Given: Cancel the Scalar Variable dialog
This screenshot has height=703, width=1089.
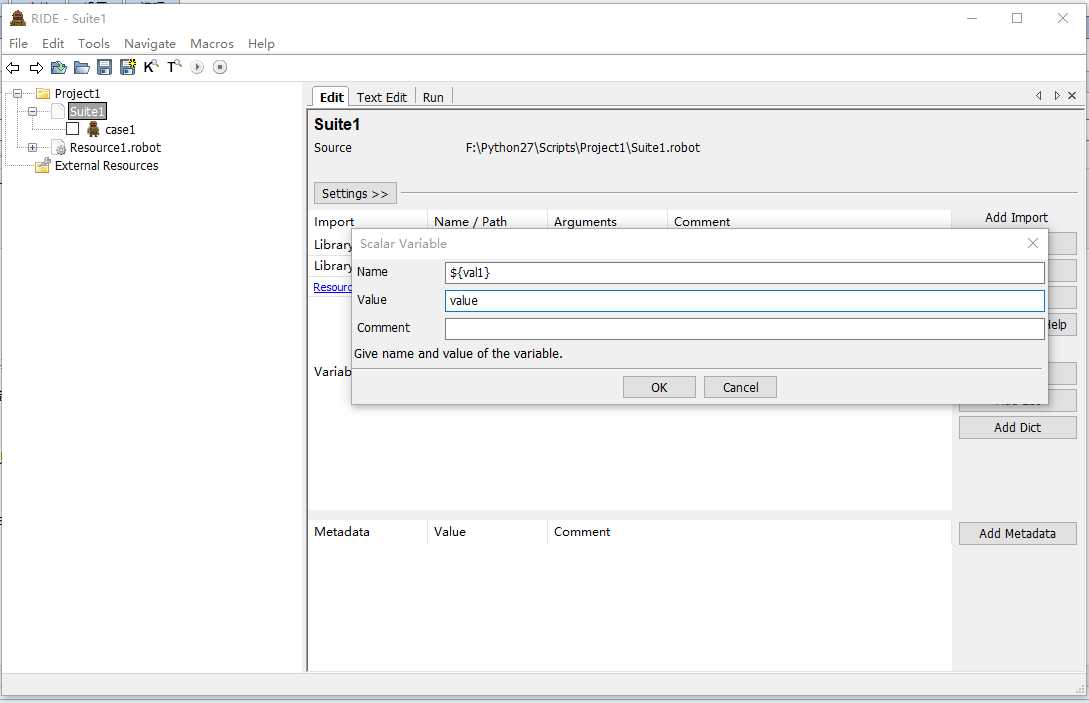Looking at the screenshot, I should (x=740, y=387).
